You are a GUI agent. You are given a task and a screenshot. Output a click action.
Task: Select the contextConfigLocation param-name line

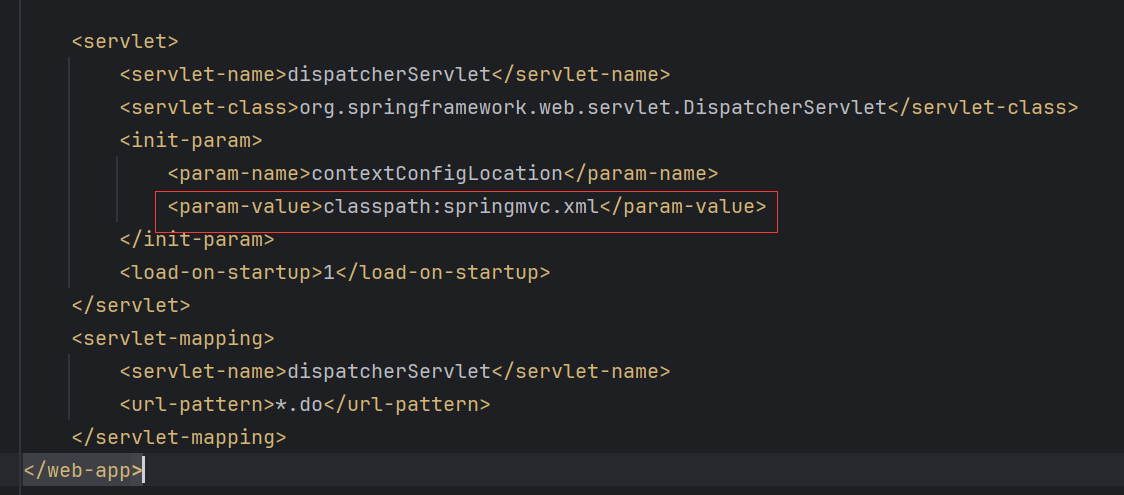[442, 173]
